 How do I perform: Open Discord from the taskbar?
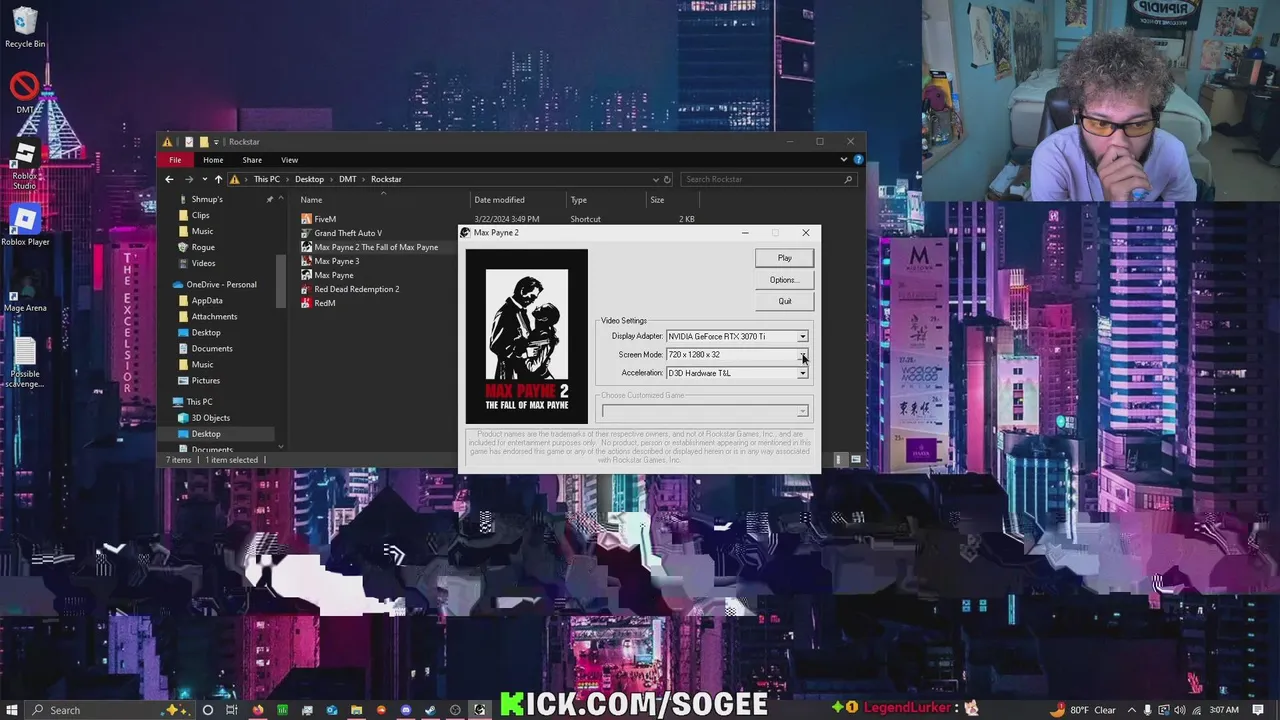[406, 710]
